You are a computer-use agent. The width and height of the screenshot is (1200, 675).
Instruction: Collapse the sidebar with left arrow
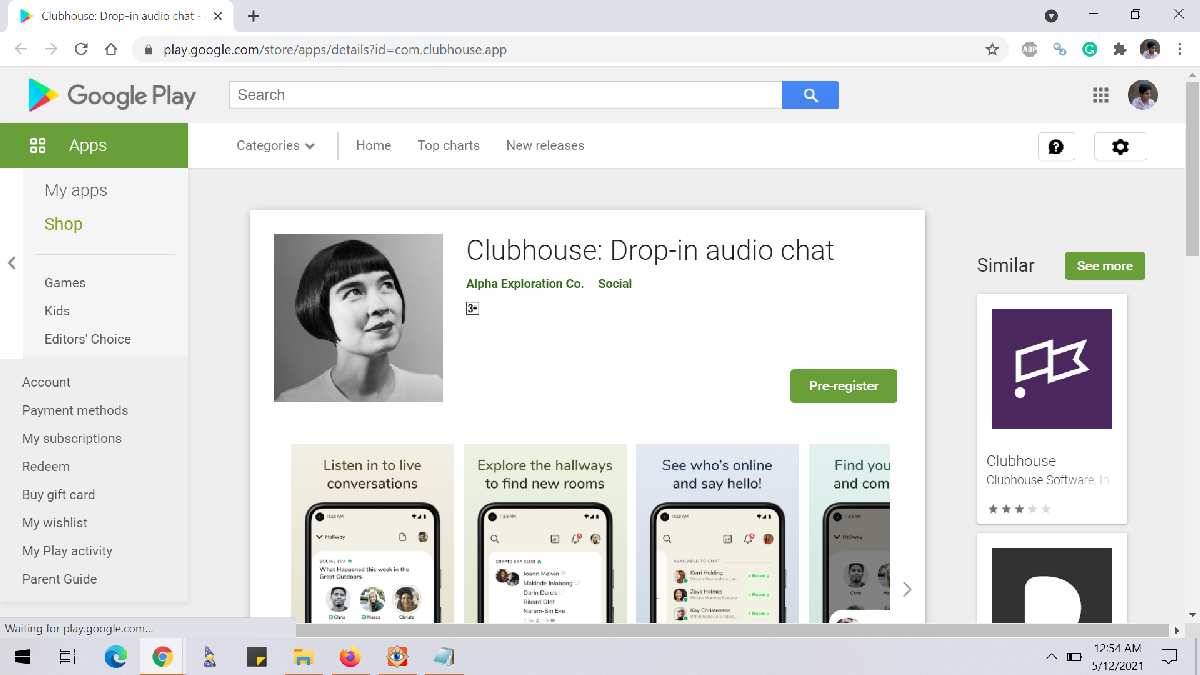[12, 263]
